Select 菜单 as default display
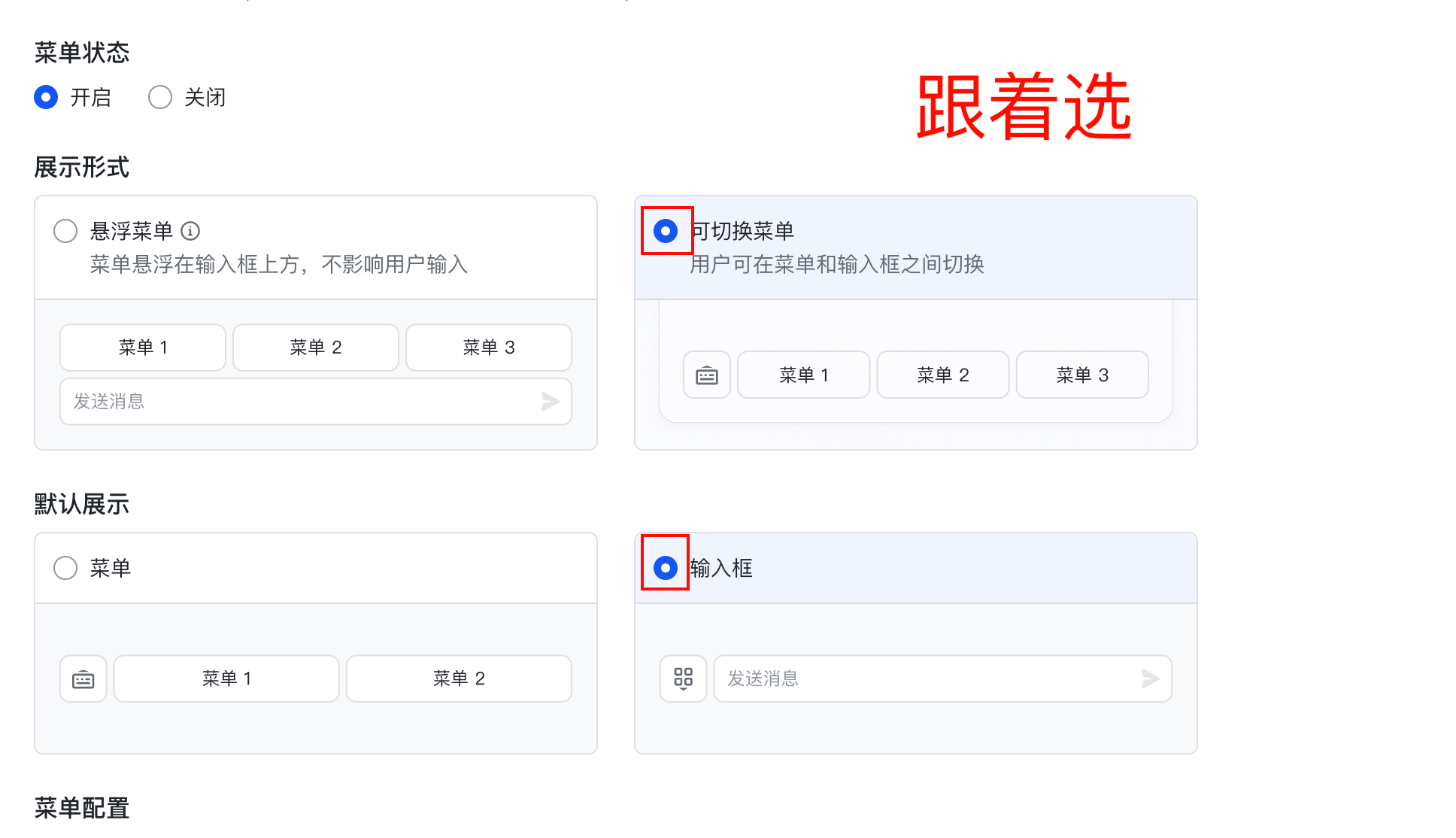Viewport: 1456px width, 838px height. point(65,568)
